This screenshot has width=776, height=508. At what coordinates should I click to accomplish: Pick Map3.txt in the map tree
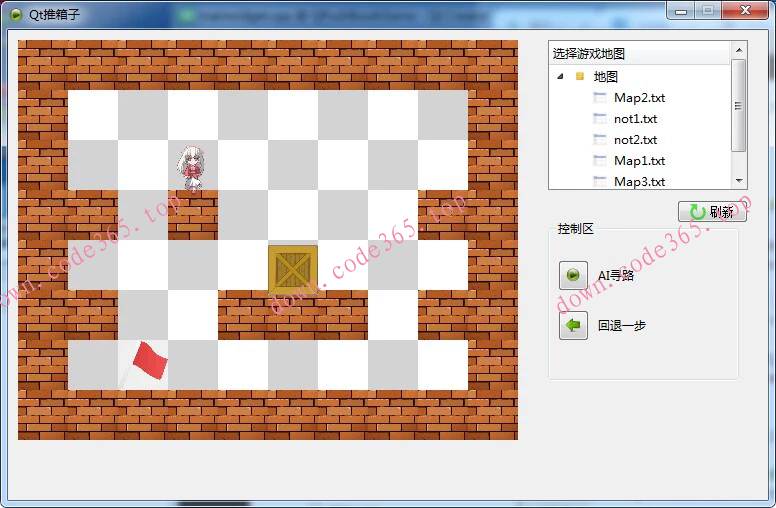[639, 182]
